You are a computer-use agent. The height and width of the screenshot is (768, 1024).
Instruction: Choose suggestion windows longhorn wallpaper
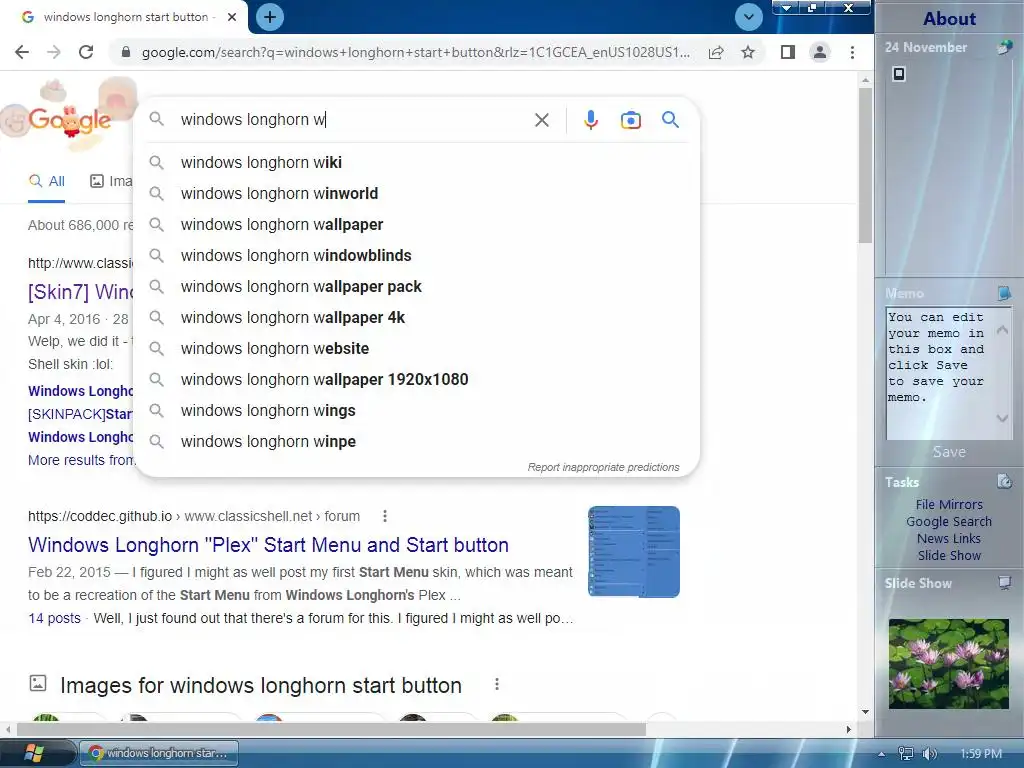click(417, 225)
